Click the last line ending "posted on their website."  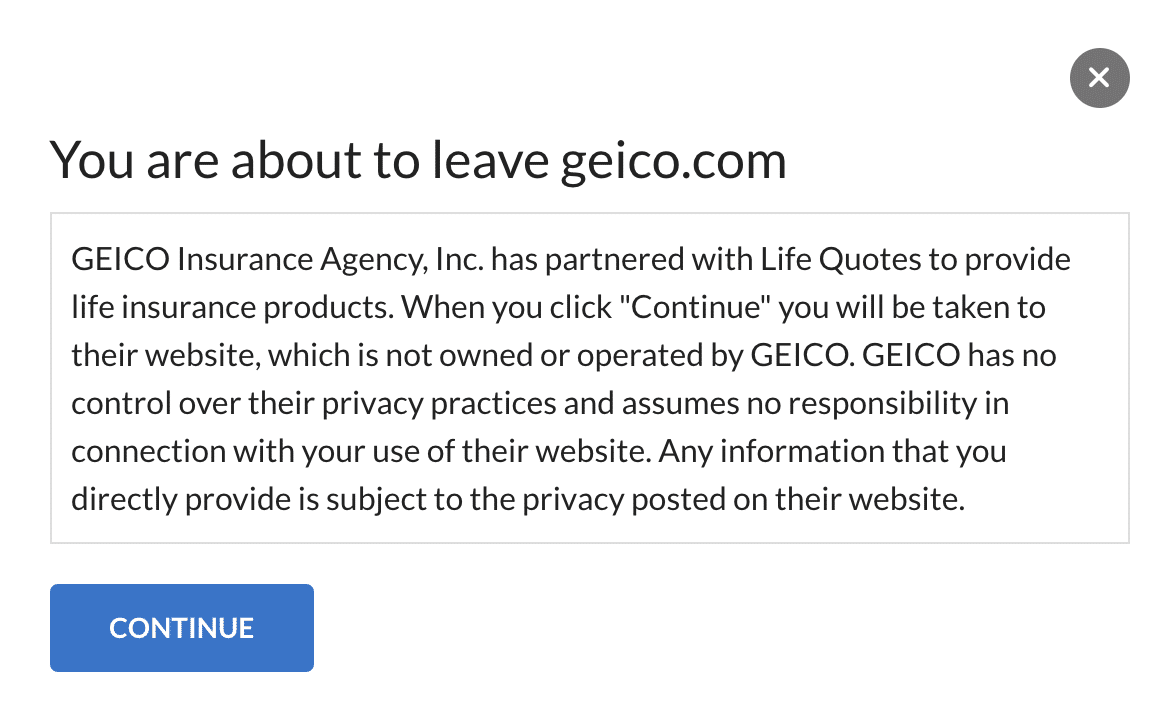pos(518,499)
